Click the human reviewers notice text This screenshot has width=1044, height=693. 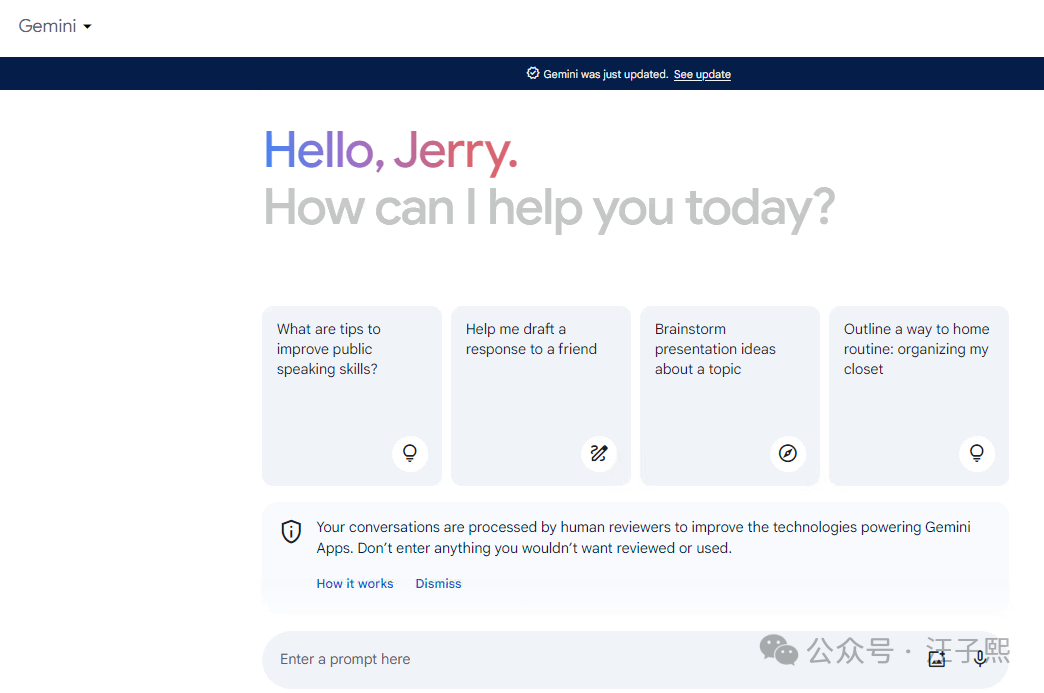tap(643, 537)
